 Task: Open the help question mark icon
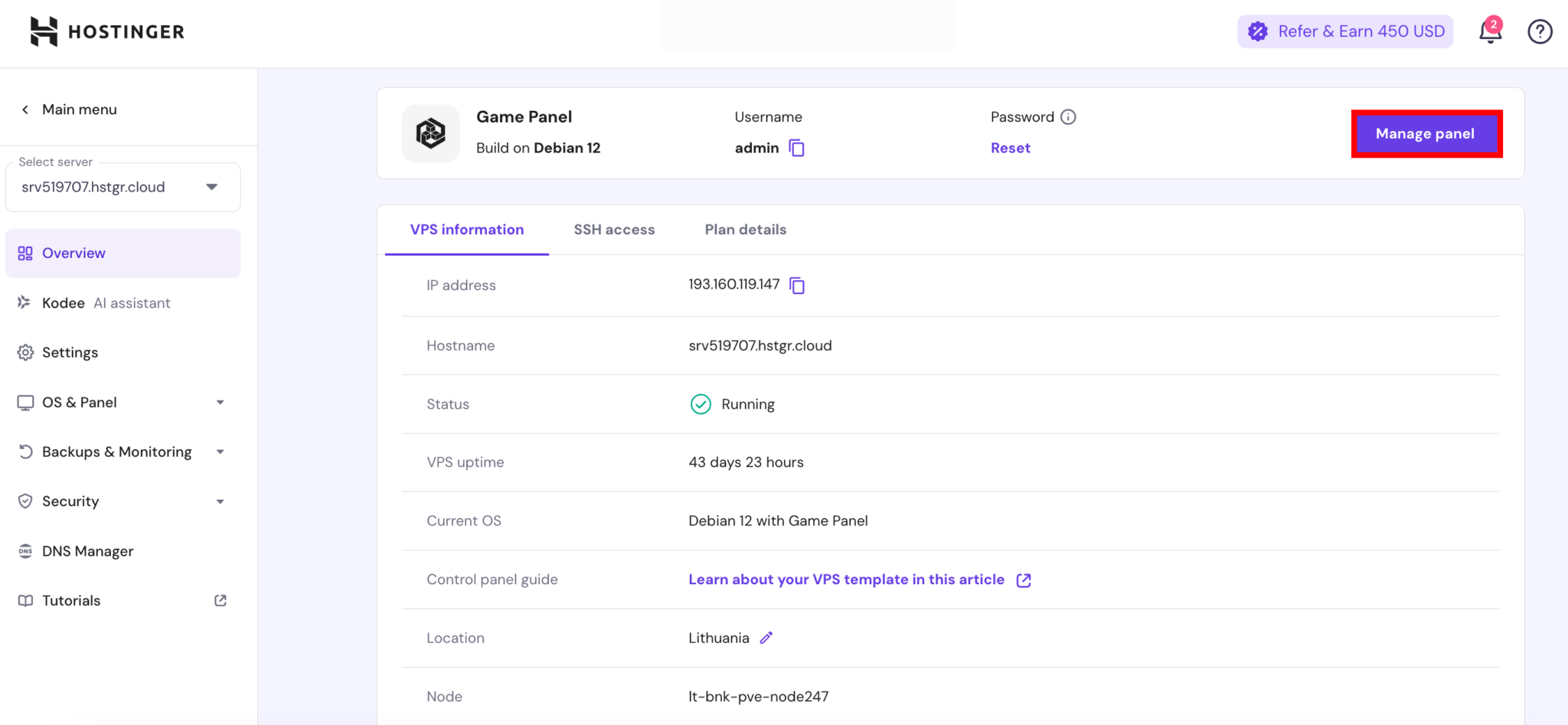[1540, 31]
